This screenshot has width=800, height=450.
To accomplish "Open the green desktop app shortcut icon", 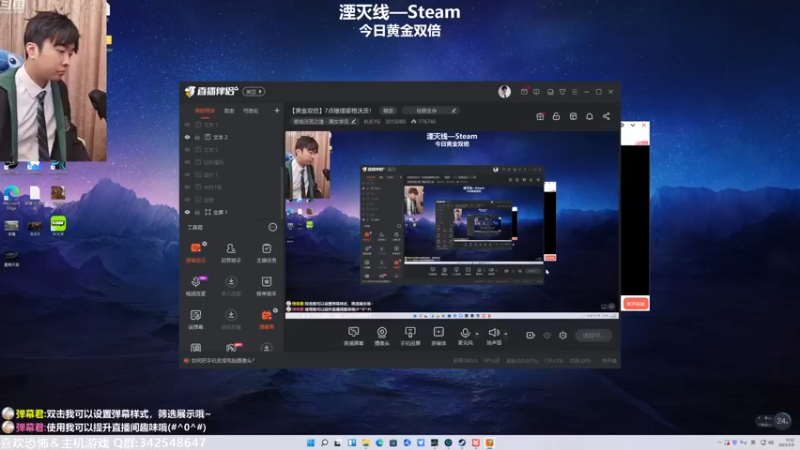I will point(58,226).
